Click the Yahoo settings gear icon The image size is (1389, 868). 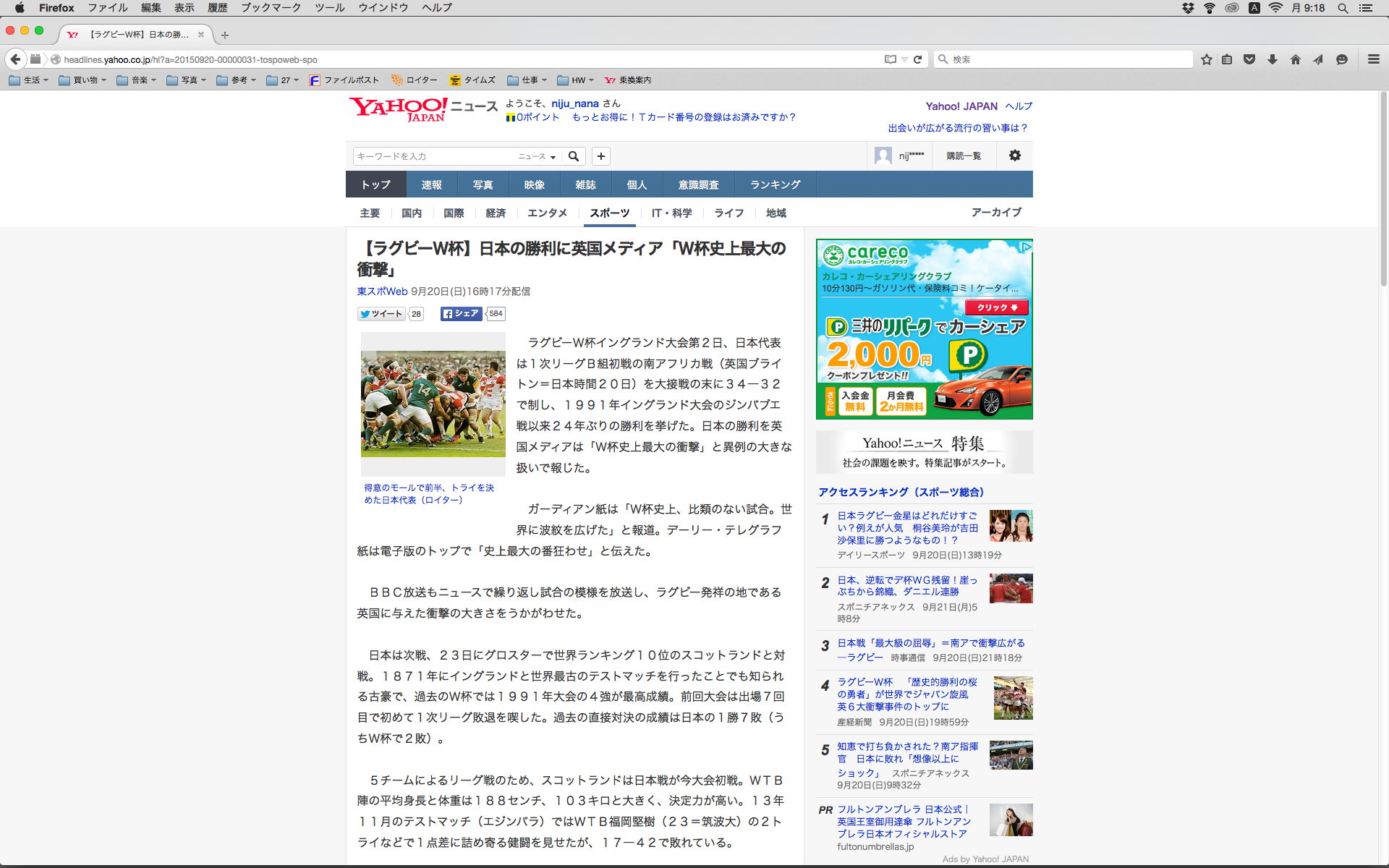click(x=1015, y=156)
